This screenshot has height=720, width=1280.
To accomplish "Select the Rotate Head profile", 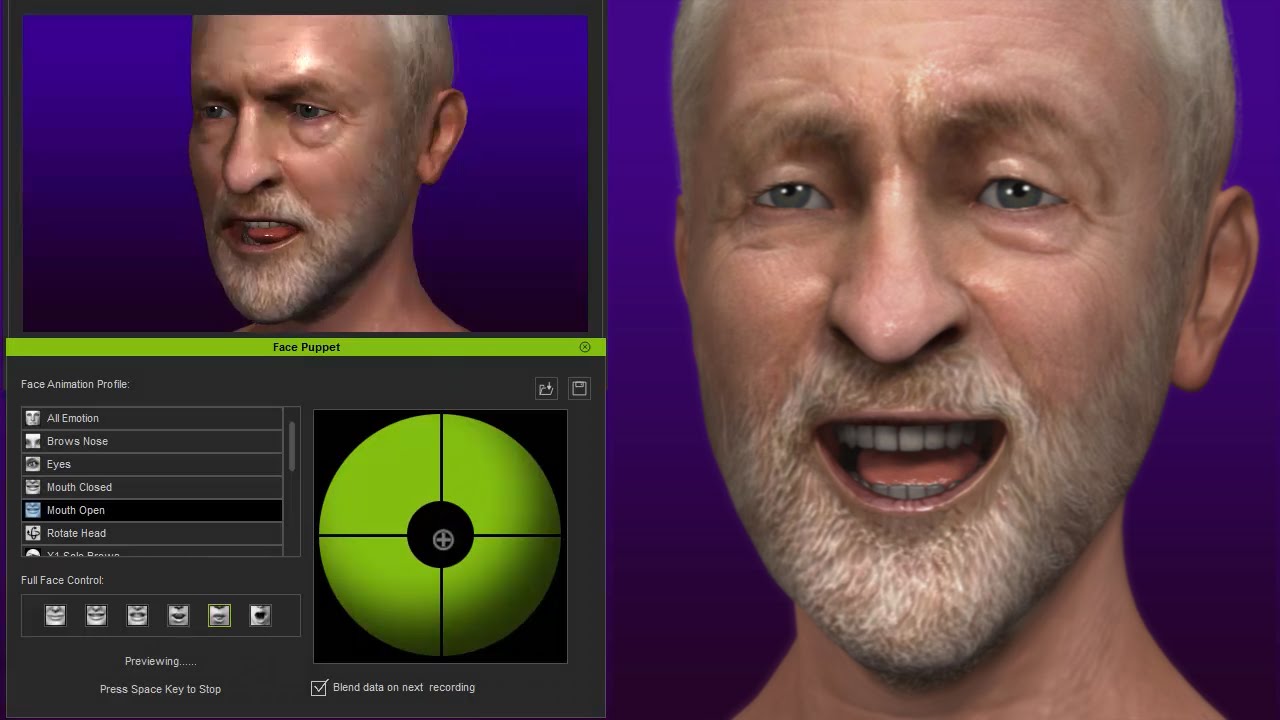I will [x=152, y=533].
